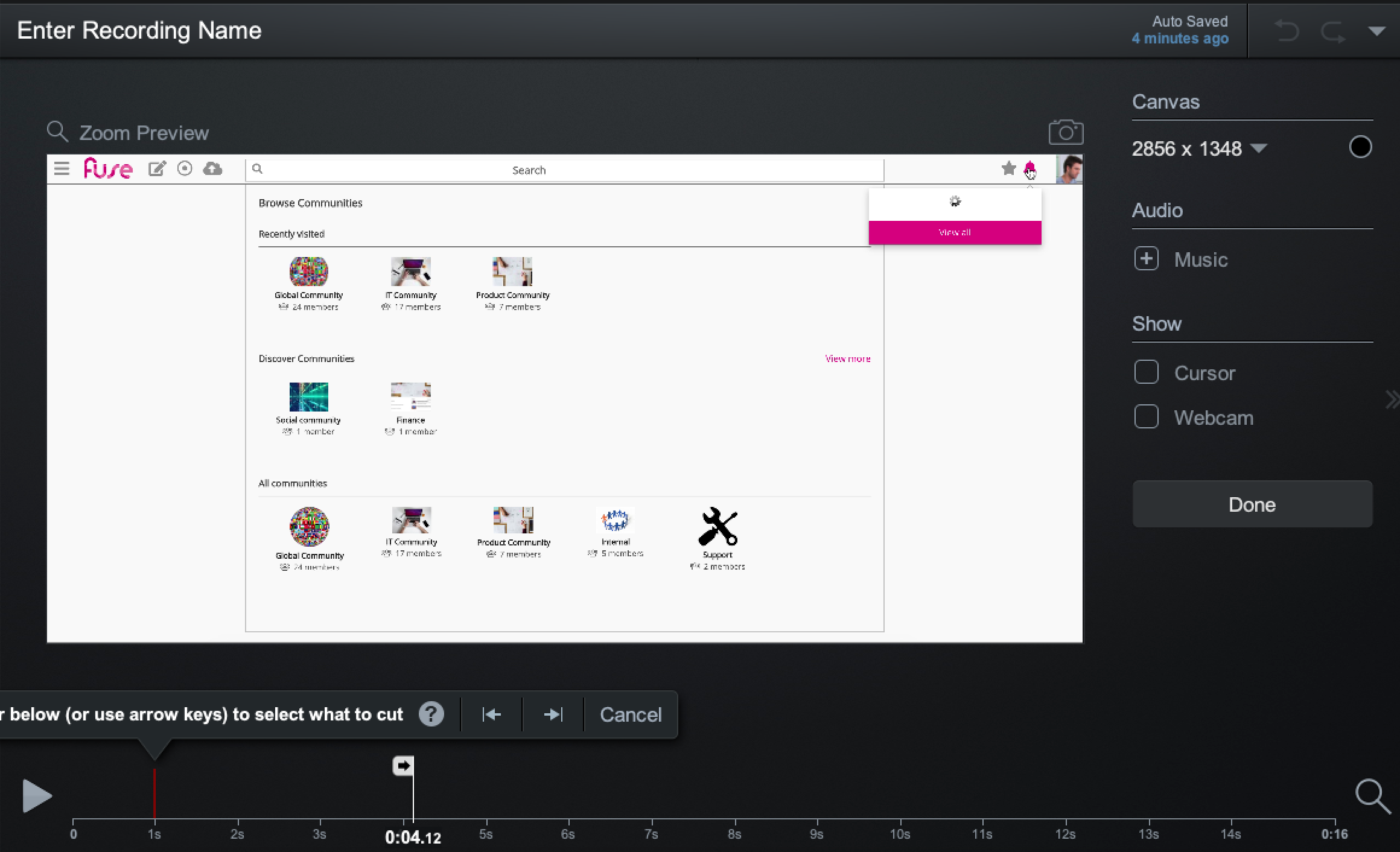Click the user profile avatar in the Fuse header
Viewport: 1400px width, 852px height.
tap(1070, 168)
